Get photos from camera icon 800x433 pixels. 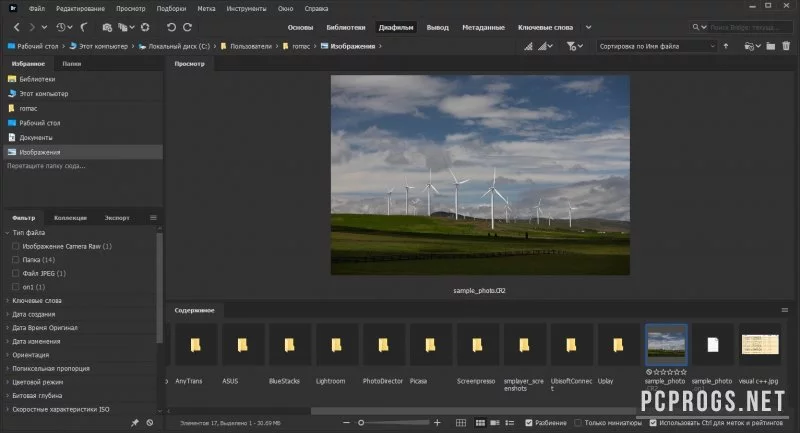coord(107,27)
